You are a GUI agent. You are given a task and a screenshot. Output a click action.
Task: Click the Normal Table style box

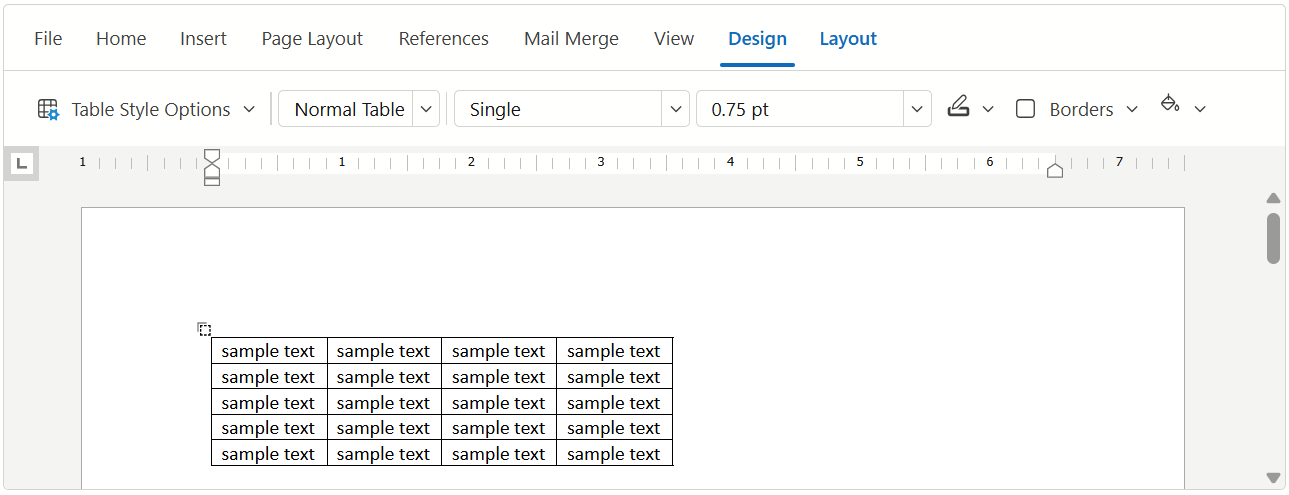(x=346, y=109)
